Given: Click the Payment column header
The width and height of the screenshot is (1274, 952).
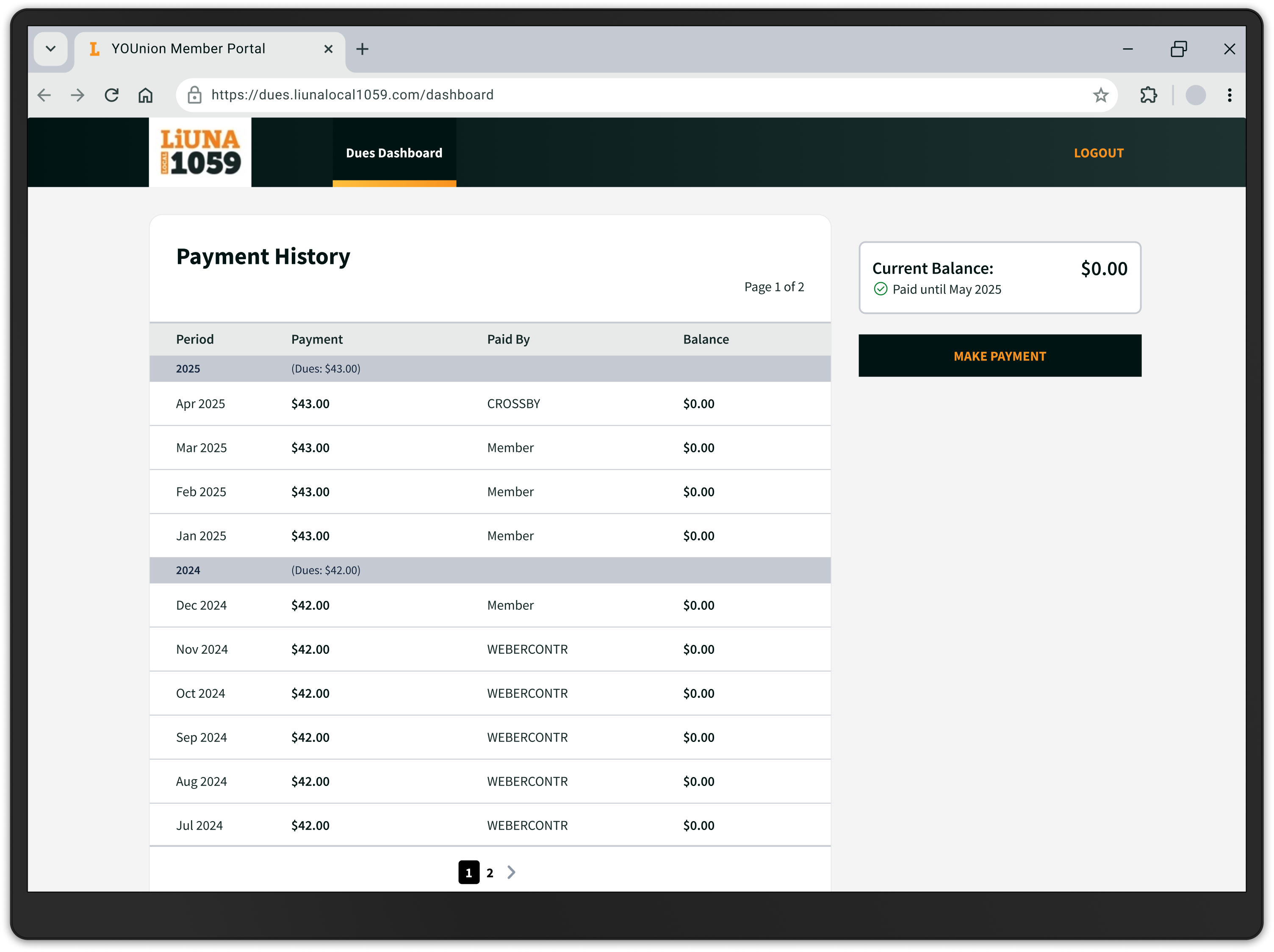Looking at the screenshot, I should [x=317, y=339].
